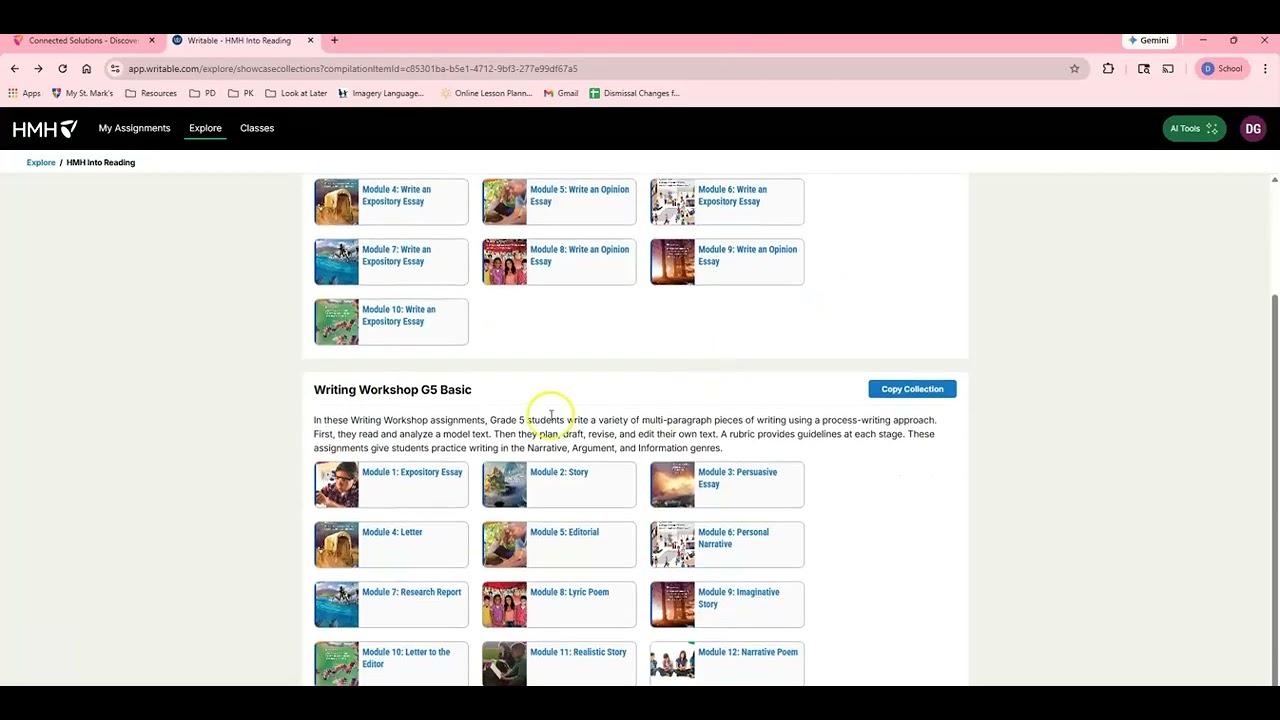Open Classes in the top navigation
Screen dimensions: 1280x720
click(x=257, y=128)
